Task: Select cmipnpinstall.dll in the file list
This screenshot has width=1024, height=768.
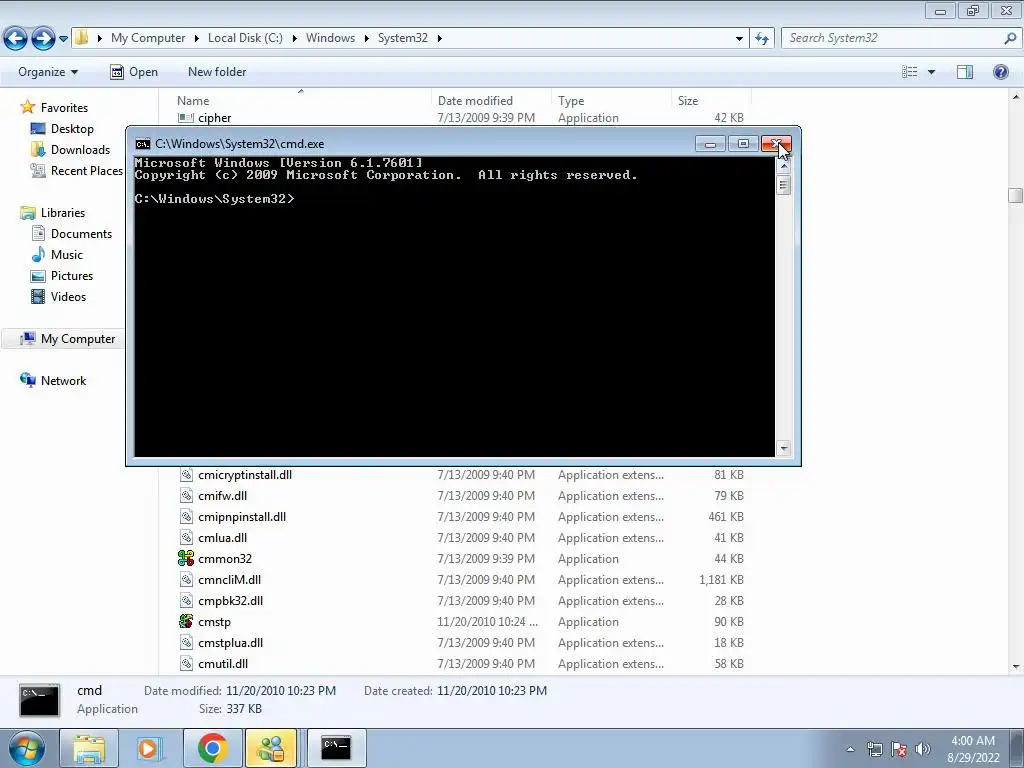Action: click(x=242, y=517)
